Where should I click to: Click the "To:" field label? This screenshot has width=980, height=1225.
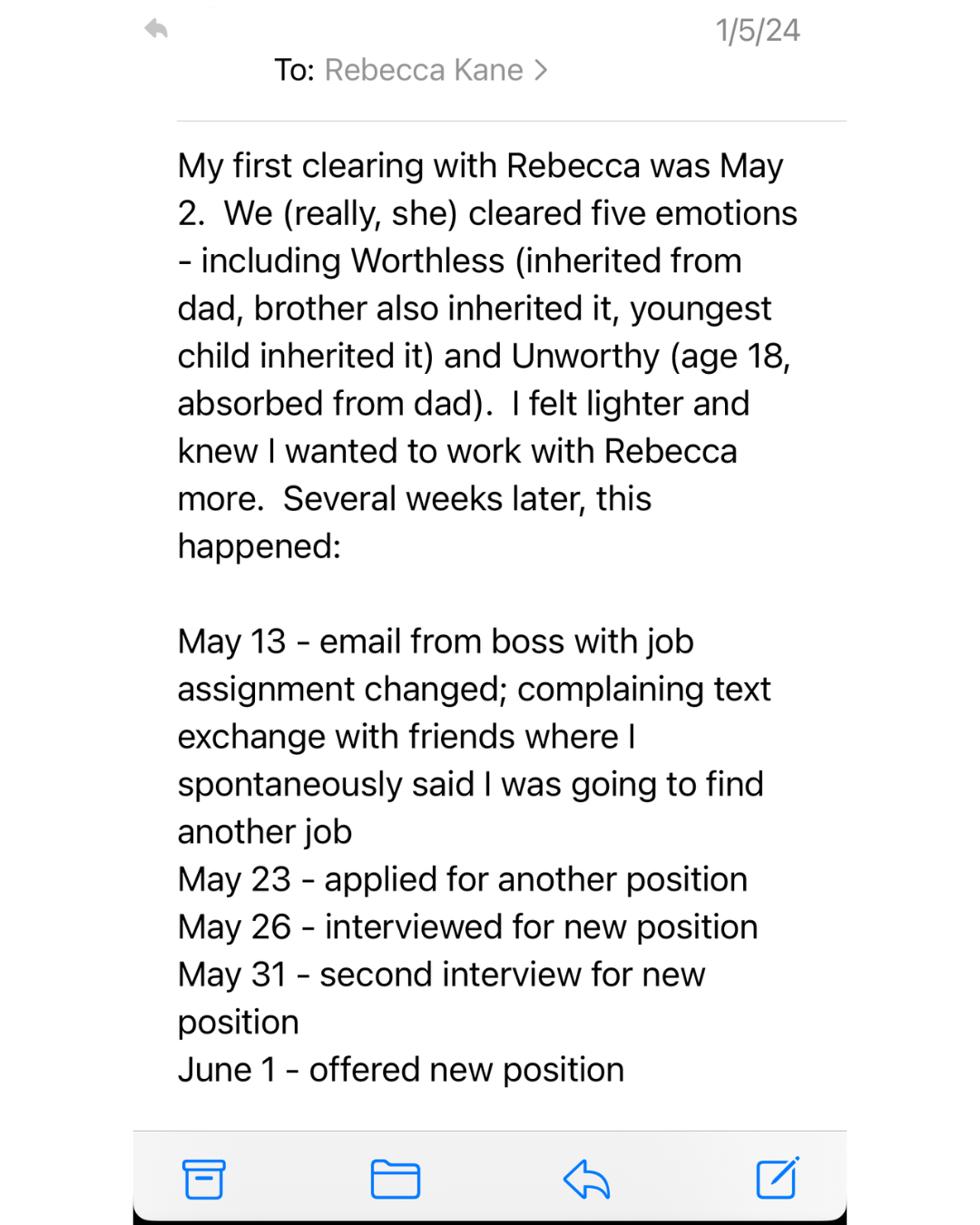click(x=294, y=70)
